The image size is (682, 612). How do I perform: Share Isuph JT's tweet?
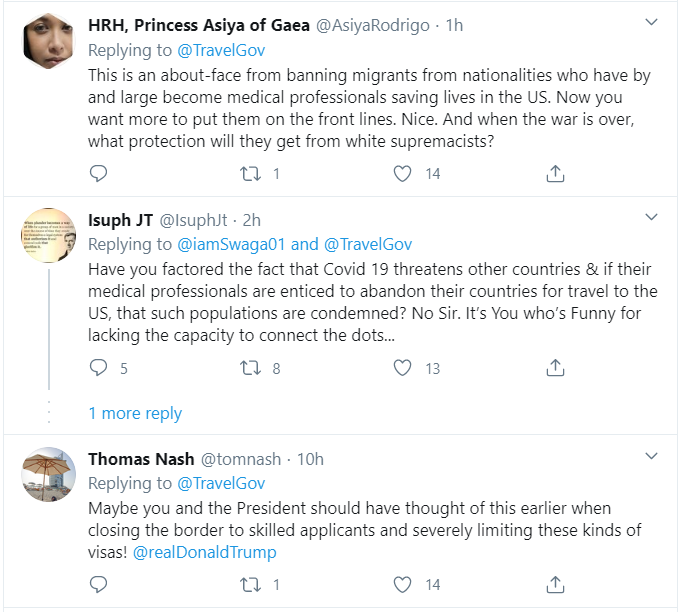[x=555, y=368]
